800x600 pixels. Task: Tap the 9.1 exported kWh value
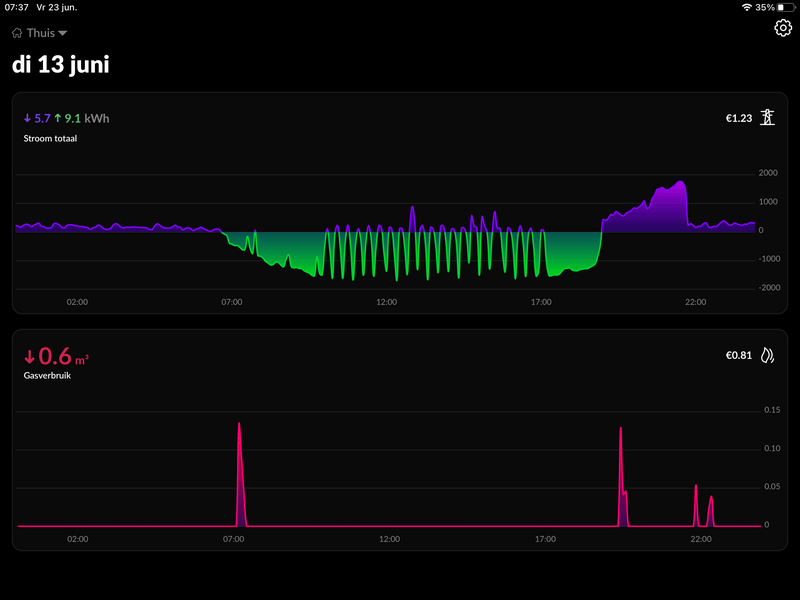coord(72,118)
